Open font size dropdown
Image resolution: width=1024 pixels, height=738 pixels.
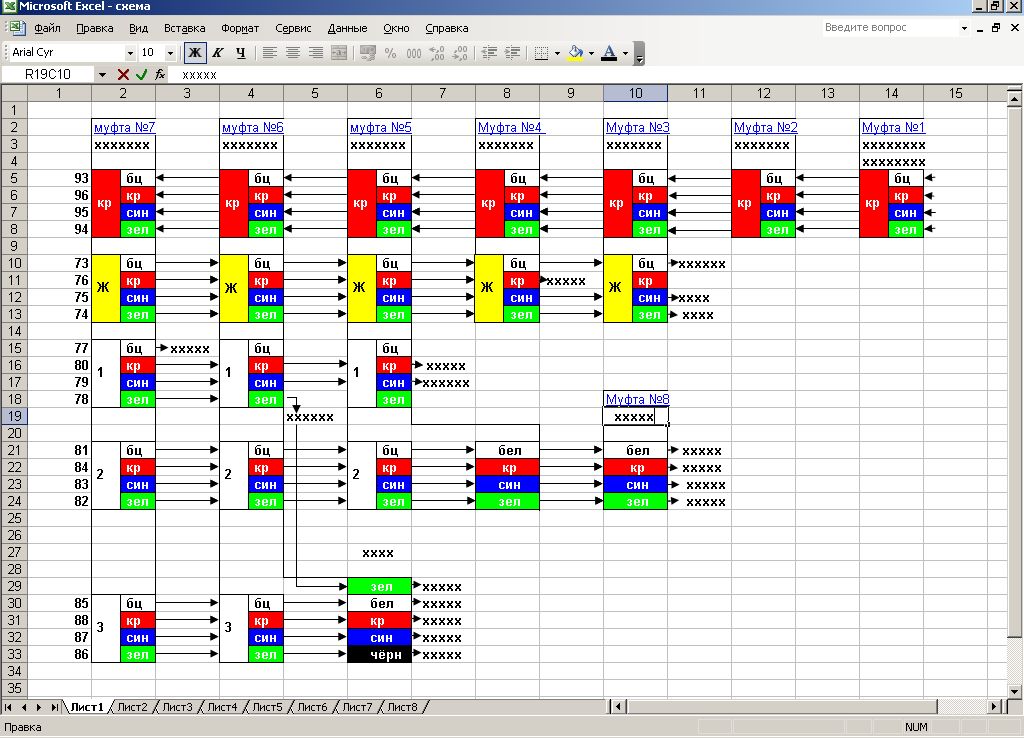pyautogui.click(x=170, y=53)
